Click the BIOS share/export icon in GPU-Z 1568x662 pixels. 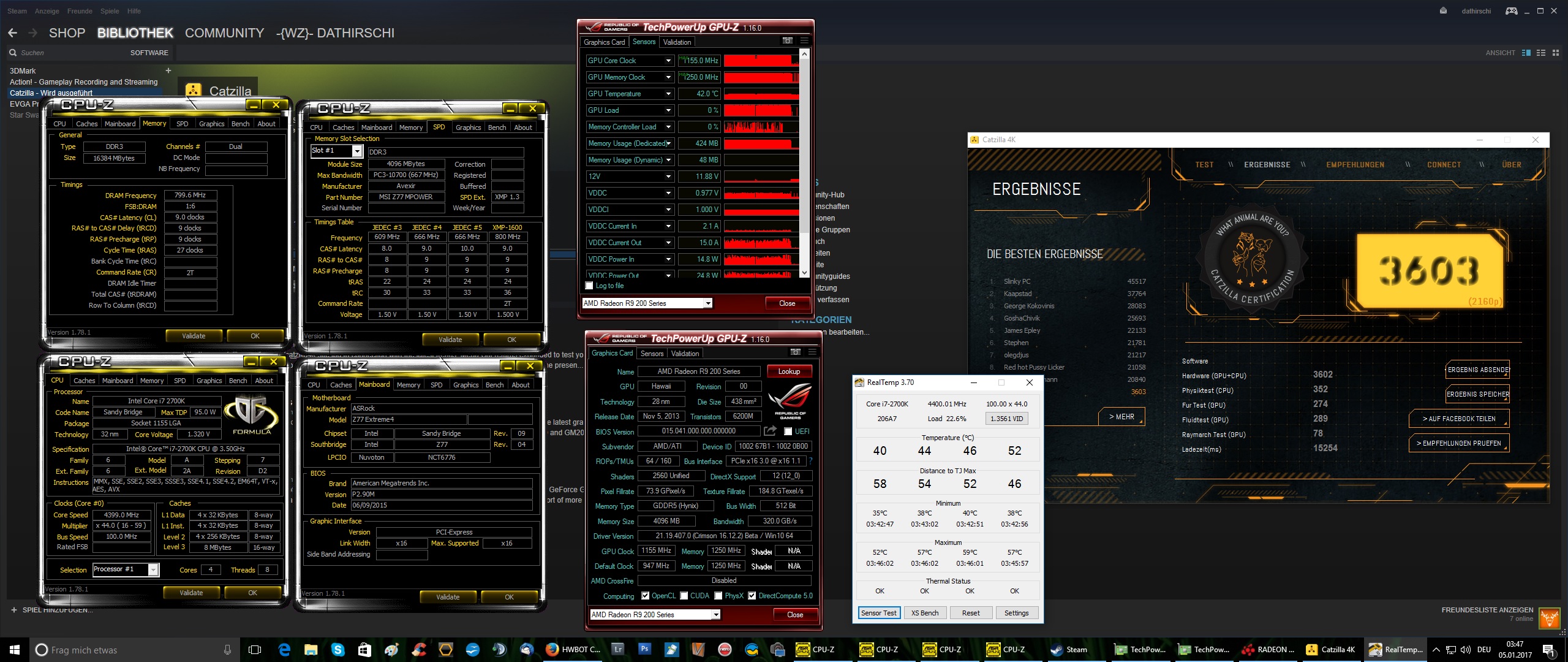pyautogui.click(x=770, y=431)
